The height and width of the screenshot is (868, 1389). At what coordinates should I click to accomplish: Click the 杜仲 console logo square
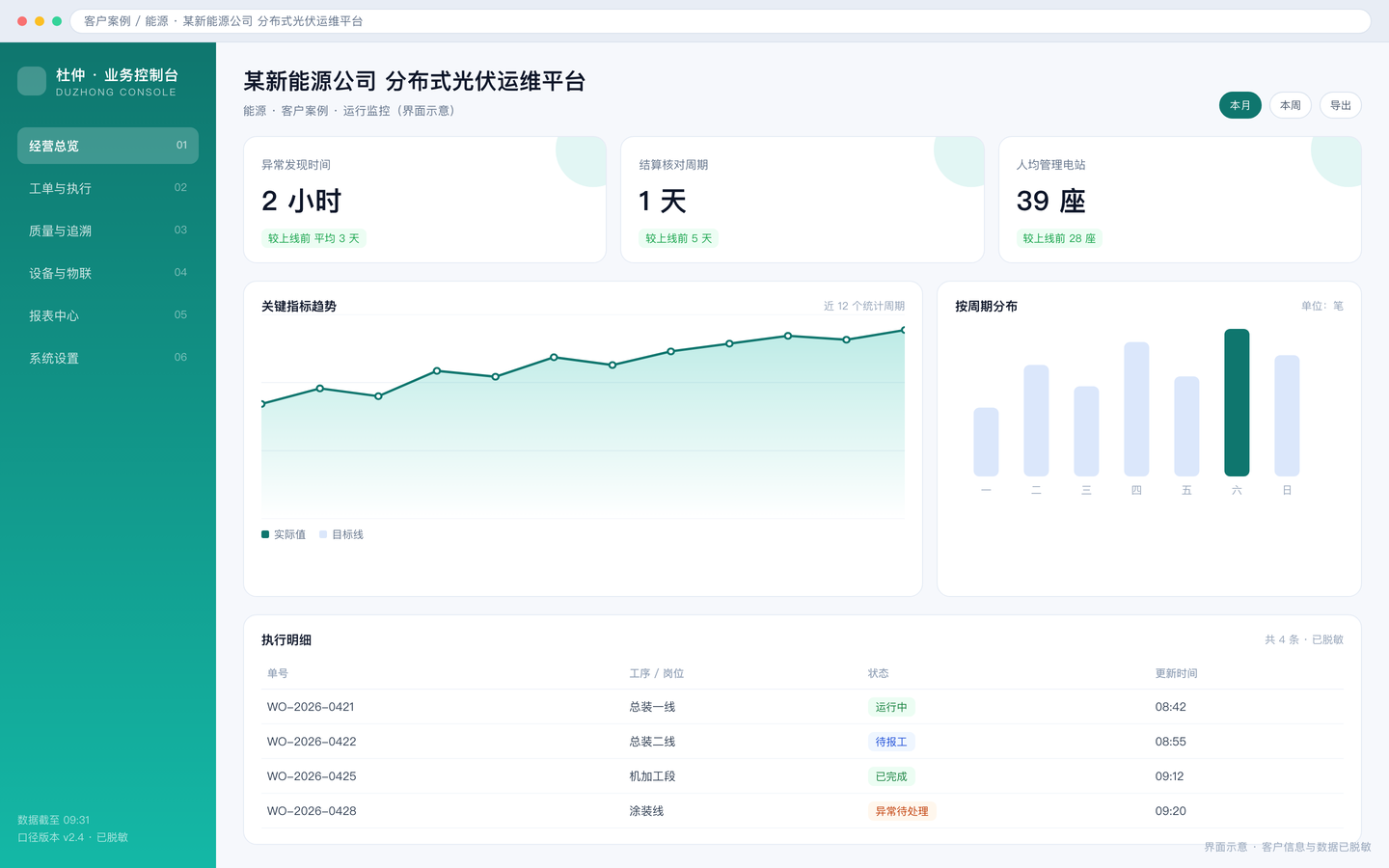(32, 81)
